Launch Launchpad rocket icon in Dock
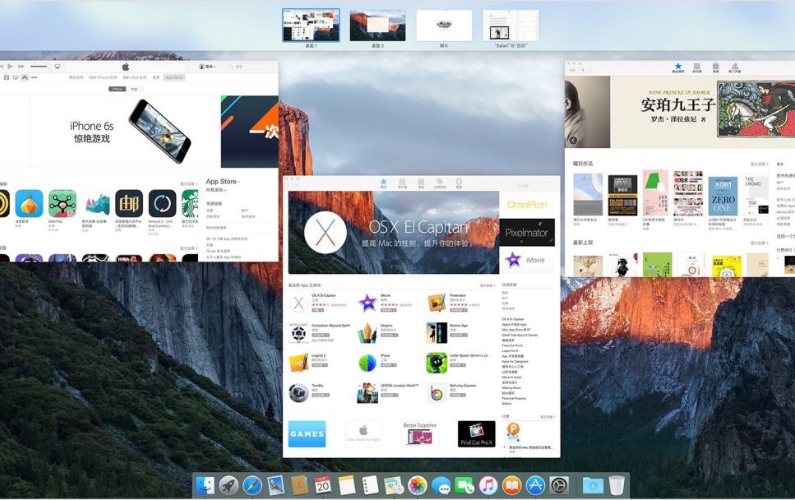This screenshot has width=795, height=500. (229, 485)
